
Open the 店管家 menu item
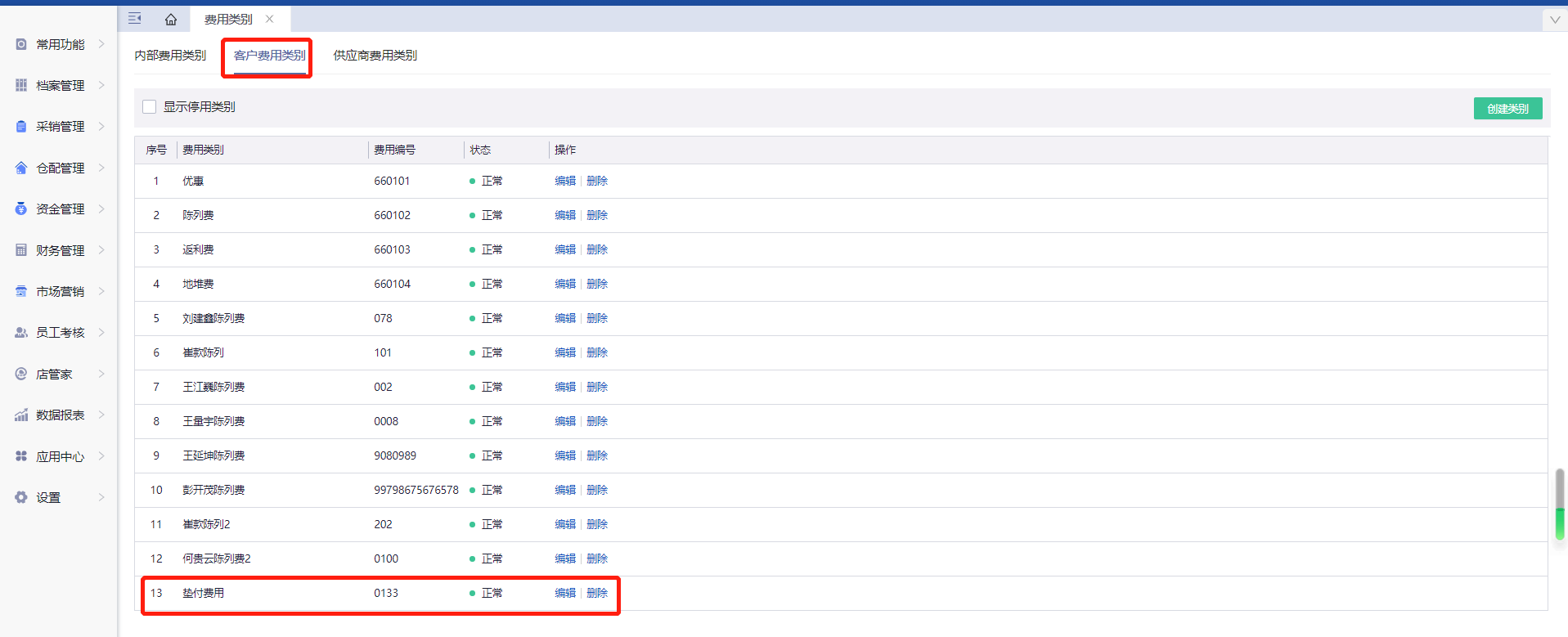(x=54, y=374)
